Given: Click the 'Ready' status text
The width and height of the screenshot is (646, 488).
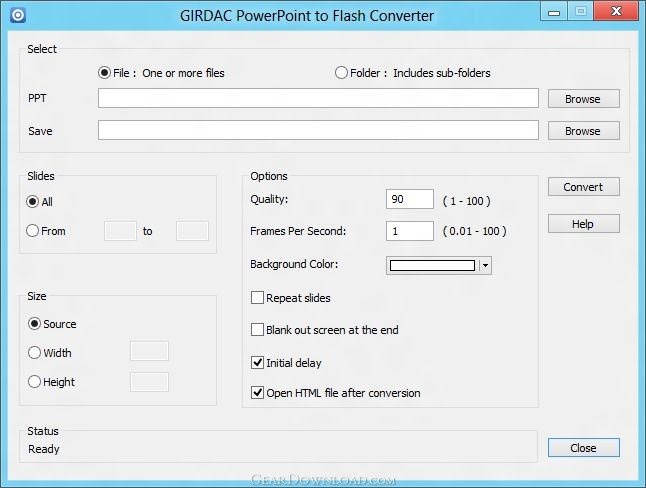Looking at the screenshot, I should tap(44, 449).
